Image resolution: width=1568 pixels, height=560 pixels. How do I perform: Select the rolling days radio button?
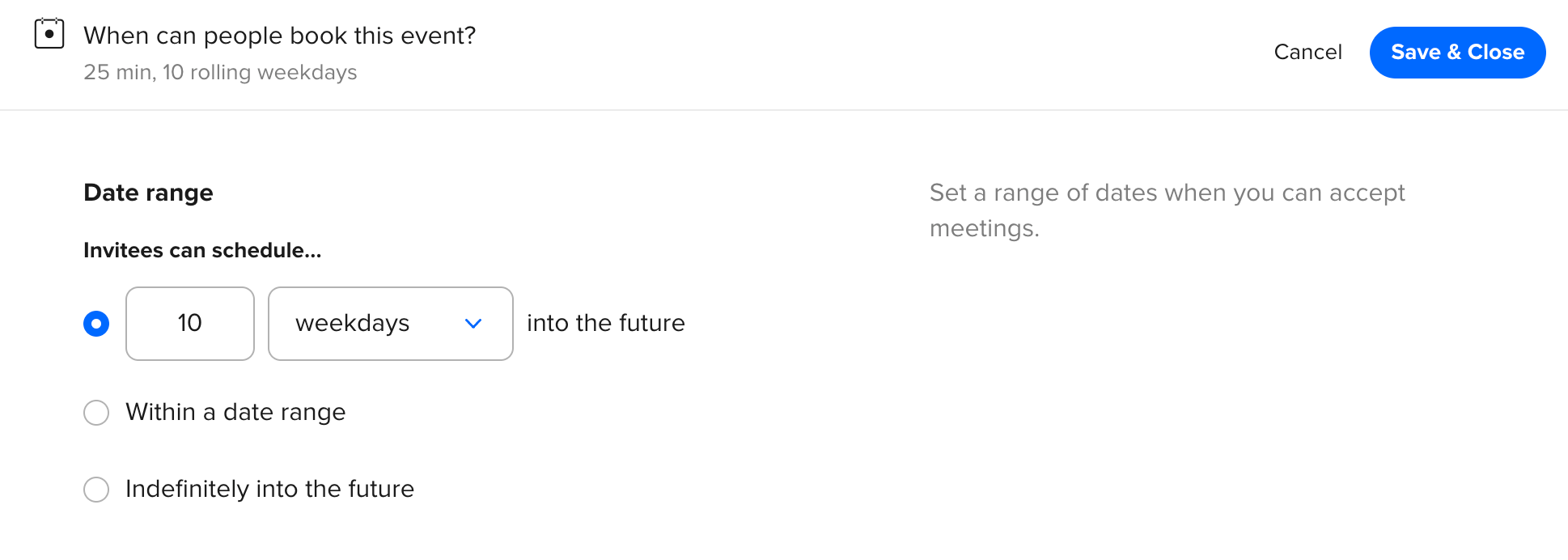tap(96, 324)
